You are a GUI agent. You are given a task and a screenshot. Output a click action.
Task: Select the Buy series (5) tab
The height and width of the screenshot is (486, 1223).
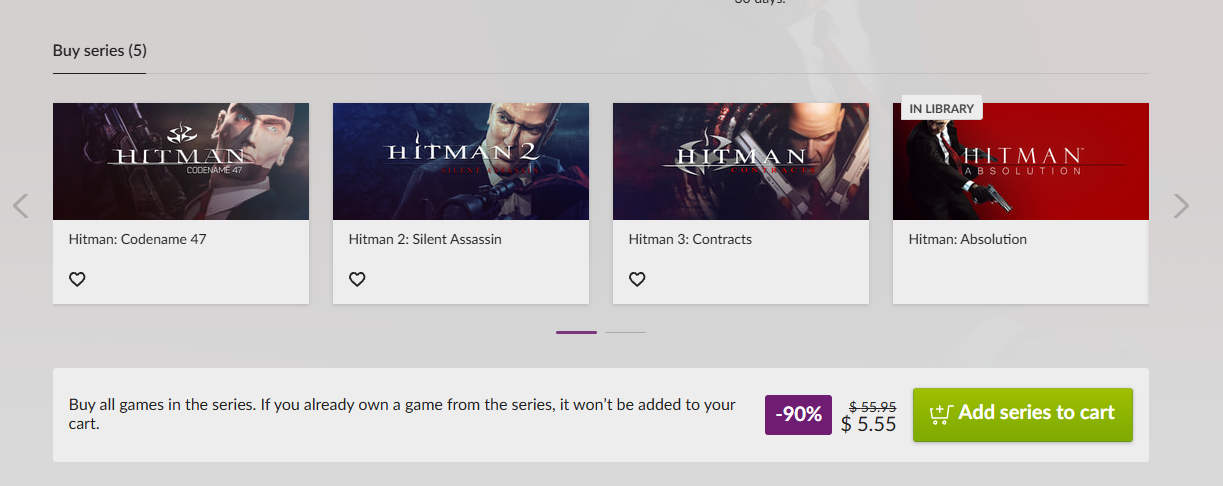(x=99, y=50)
